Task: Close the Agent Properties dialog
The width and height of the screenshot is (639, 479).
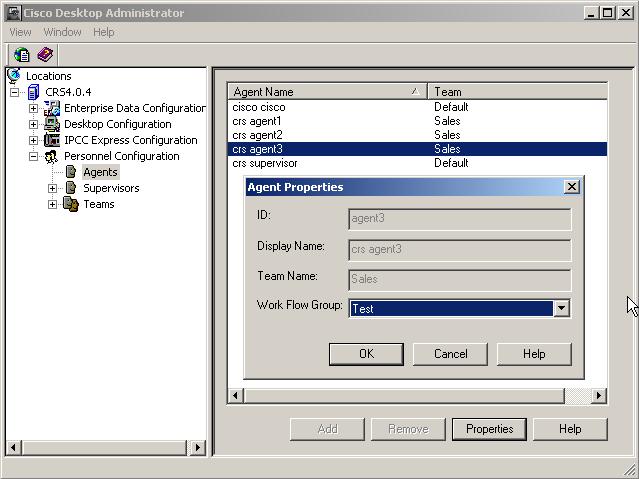Action: [x=572, y=187]
